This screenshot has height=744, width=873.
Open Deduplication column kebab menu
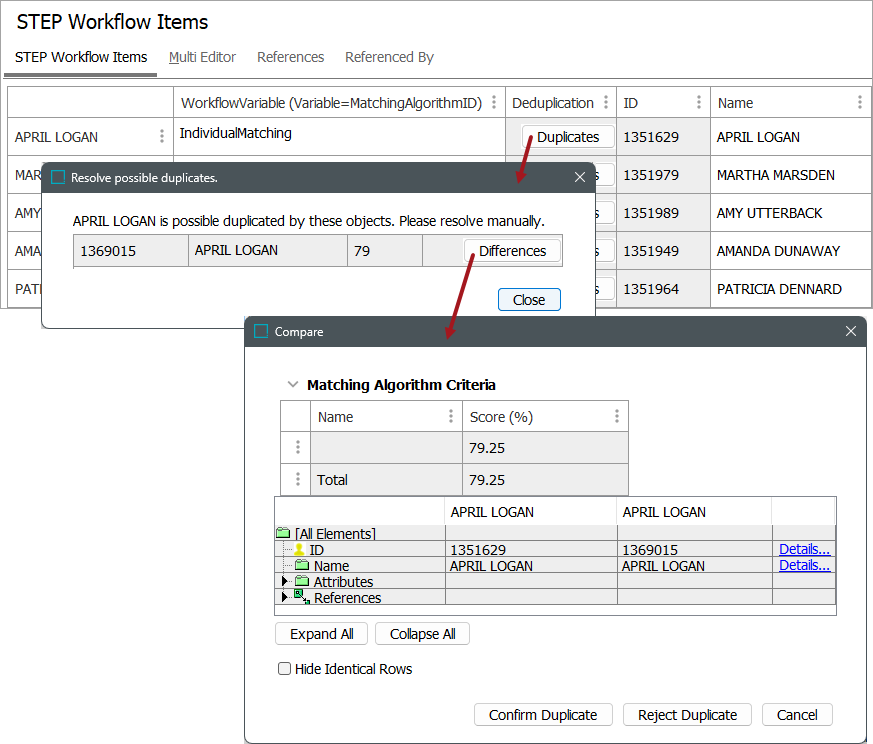click(604, 103)
